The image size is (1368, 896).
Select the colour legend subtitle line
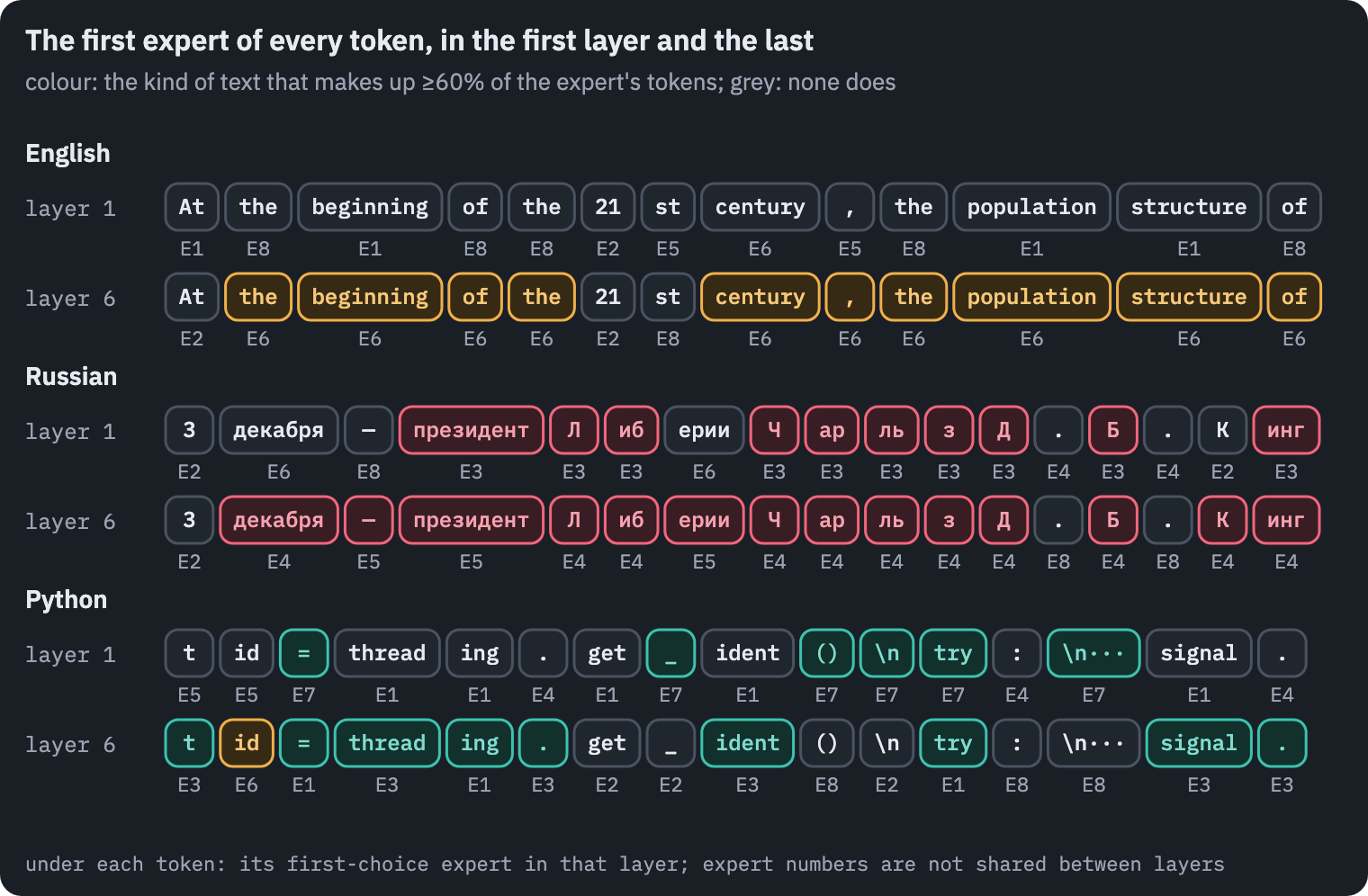click(x=461, y=83)
